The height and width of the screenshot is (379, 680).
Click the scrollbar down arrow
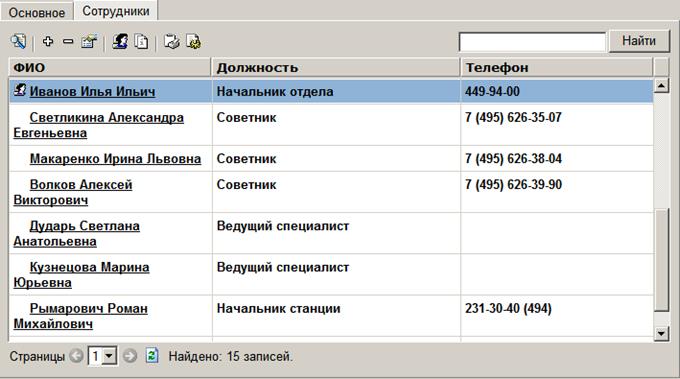pos(661,333)
